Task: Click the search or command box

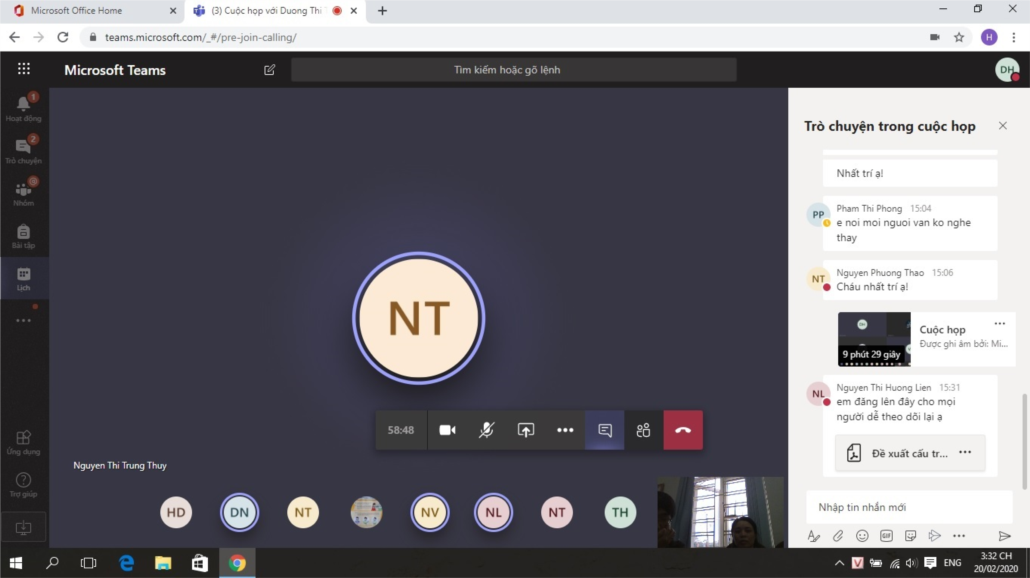Action: tap(513, 70)
